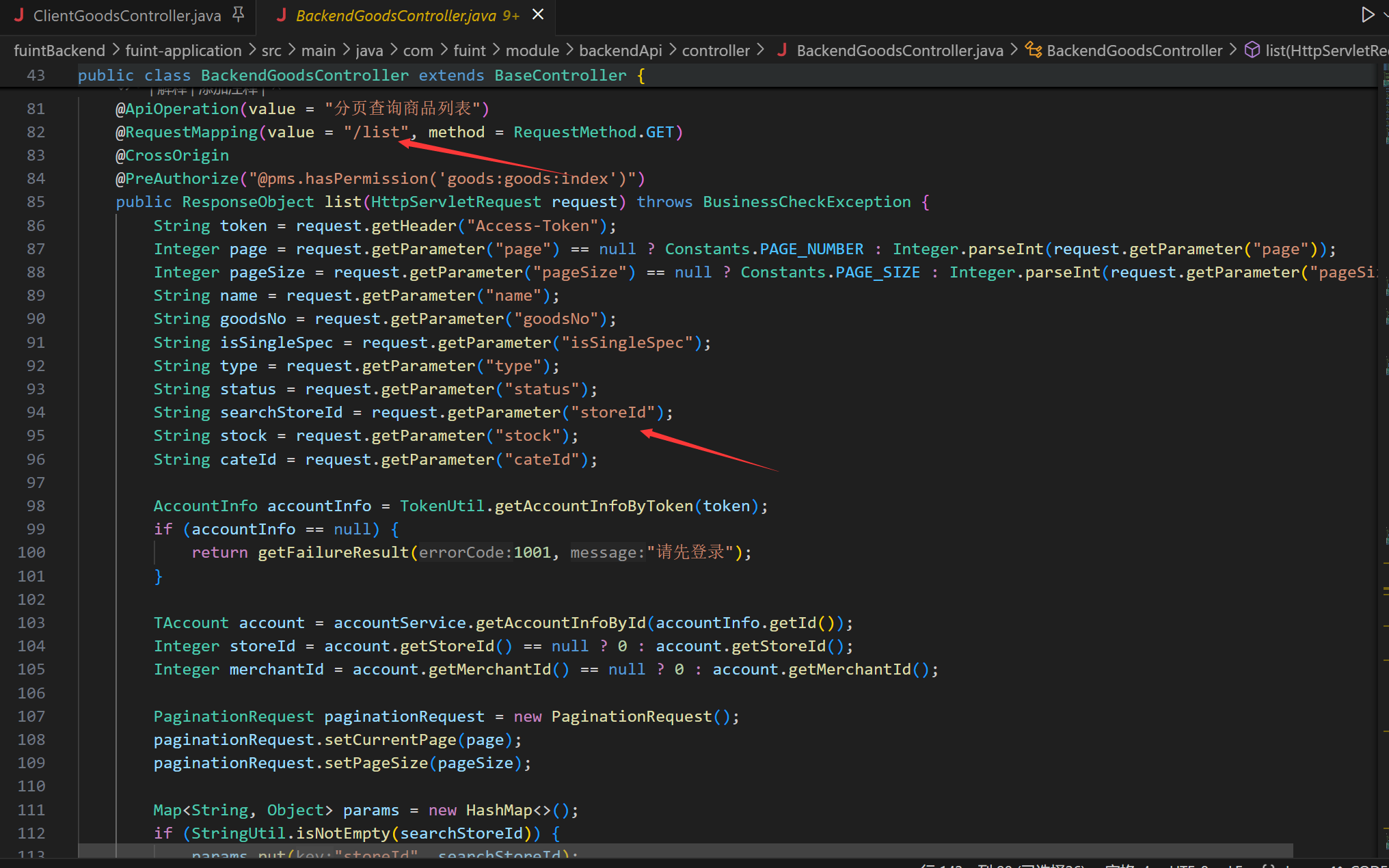The height and width of the screenshot is (868, 1389).
Task: Switch to ClientGoodsController.java tab
Action: point(127,16)
